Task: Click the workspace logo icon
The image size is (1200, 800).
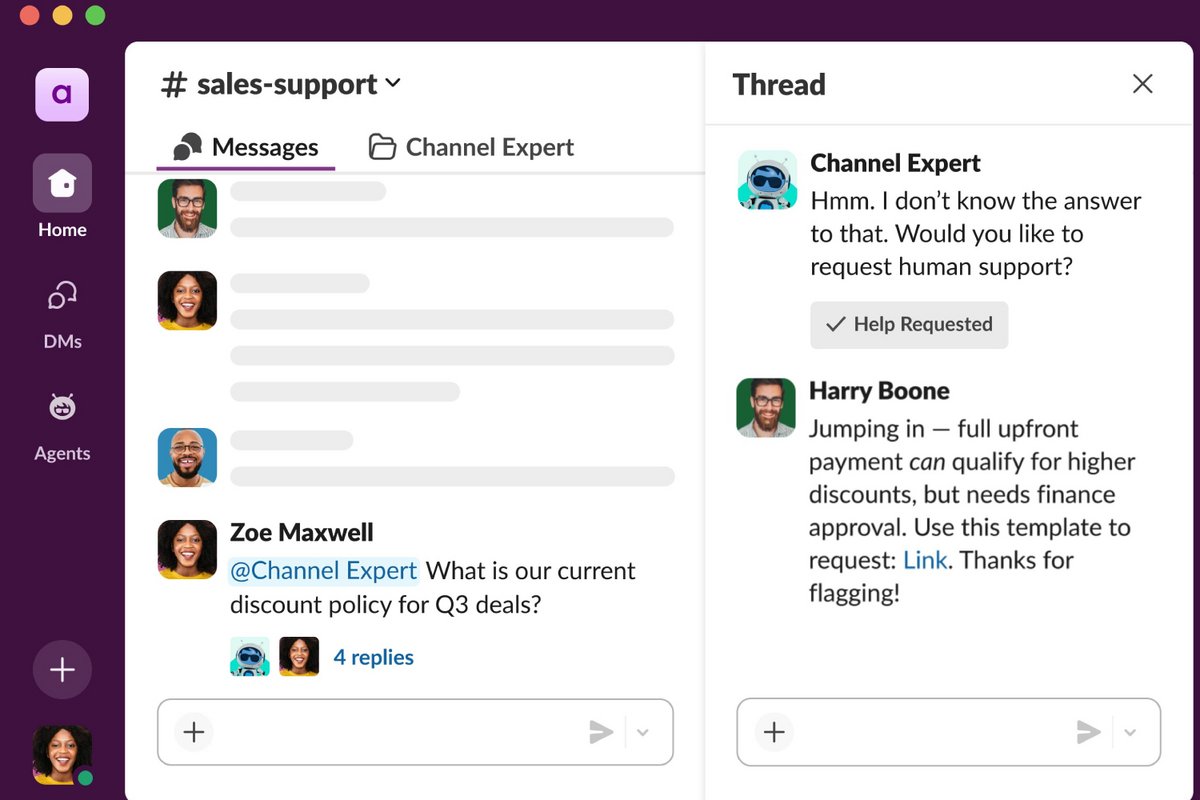Action: (62, 95)
